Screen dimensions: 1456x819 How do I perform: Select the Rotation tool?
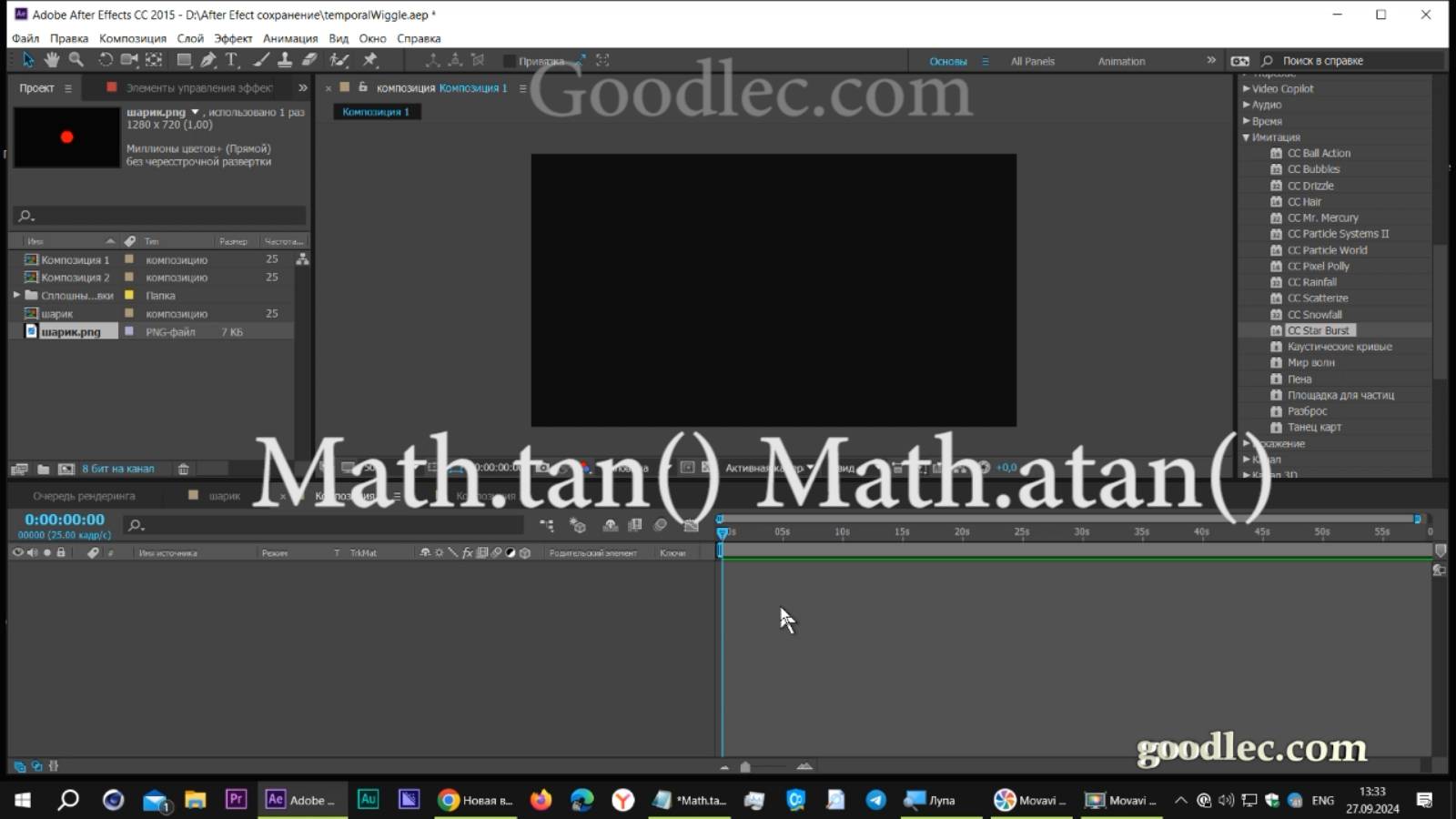[x=106, y=60]
